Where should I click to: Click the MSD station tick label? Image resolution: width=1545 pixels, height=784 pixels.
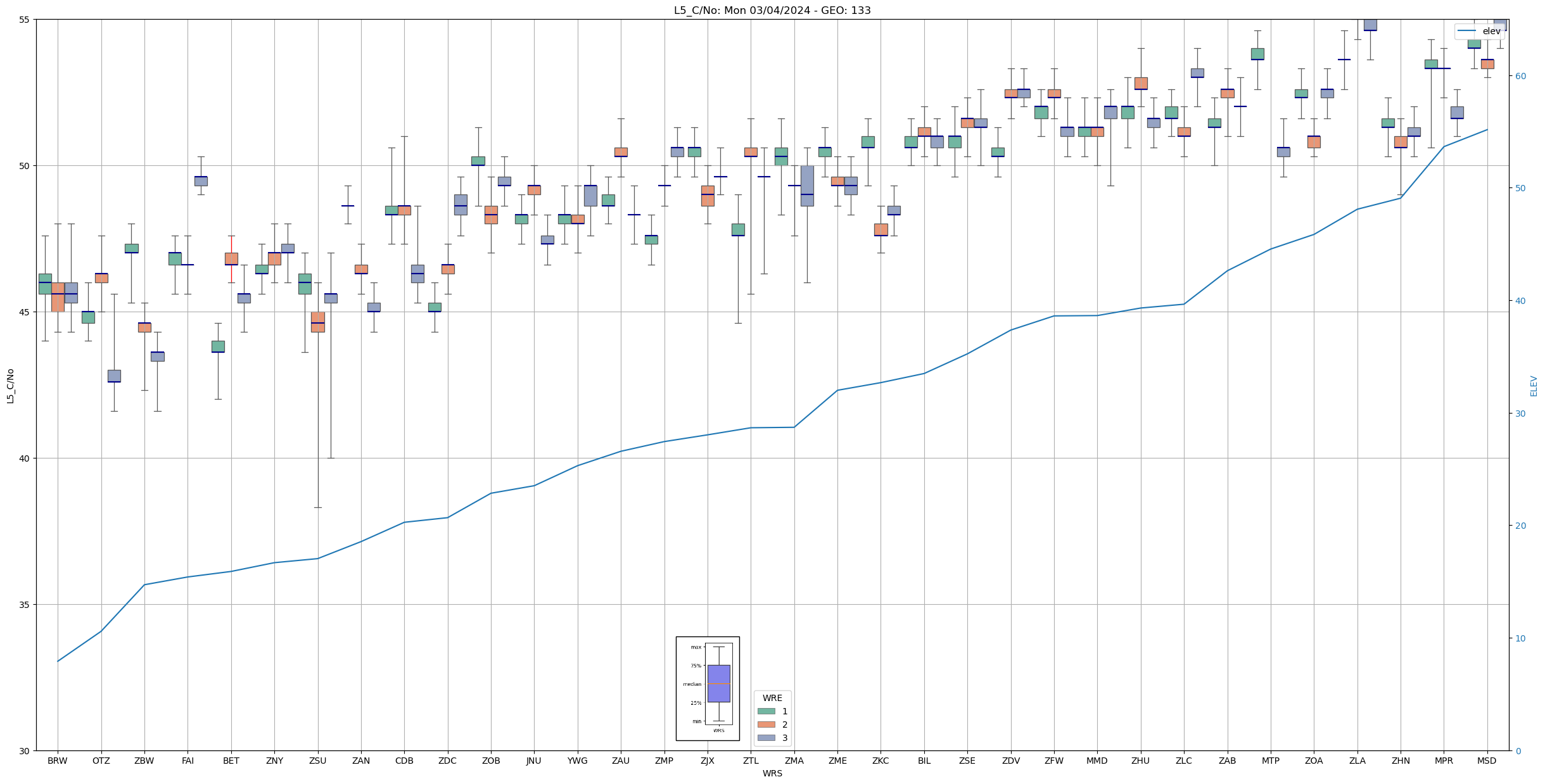pos(1487,761)
